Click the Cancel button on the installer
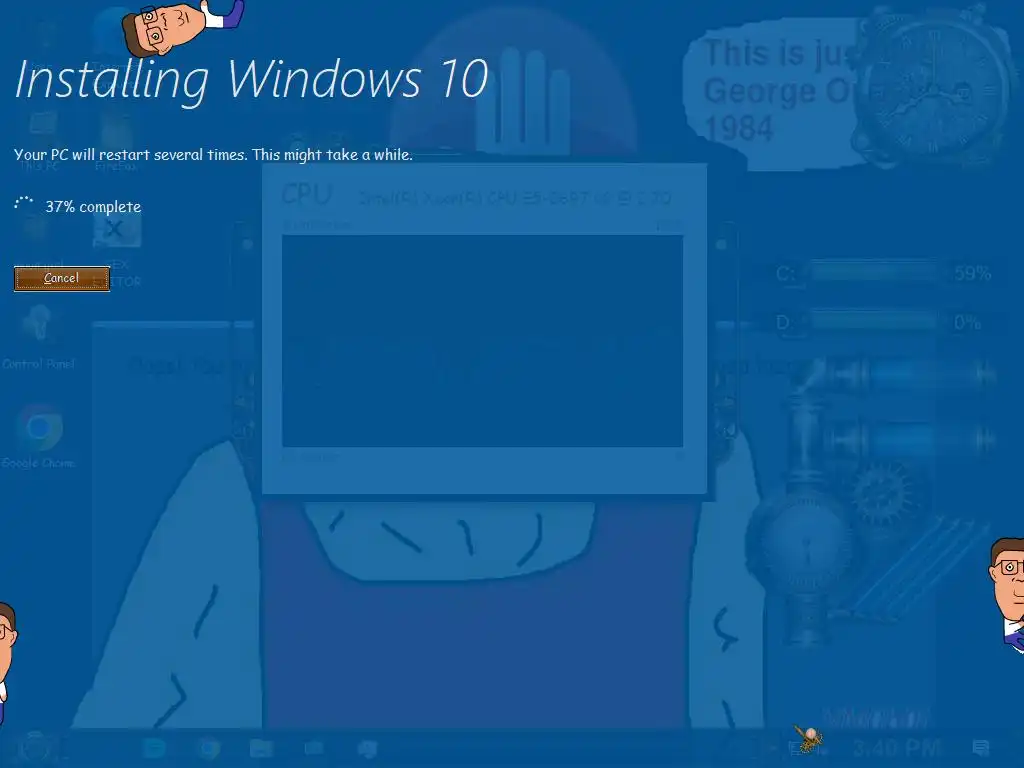 [x=62, y=279]
